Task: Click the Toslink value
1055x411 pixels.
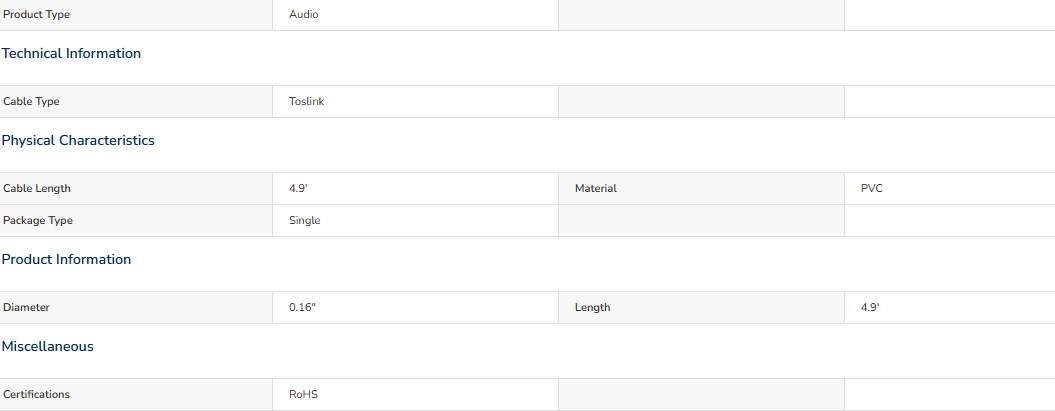Action: pyautogui.click(x=307, y=102)
